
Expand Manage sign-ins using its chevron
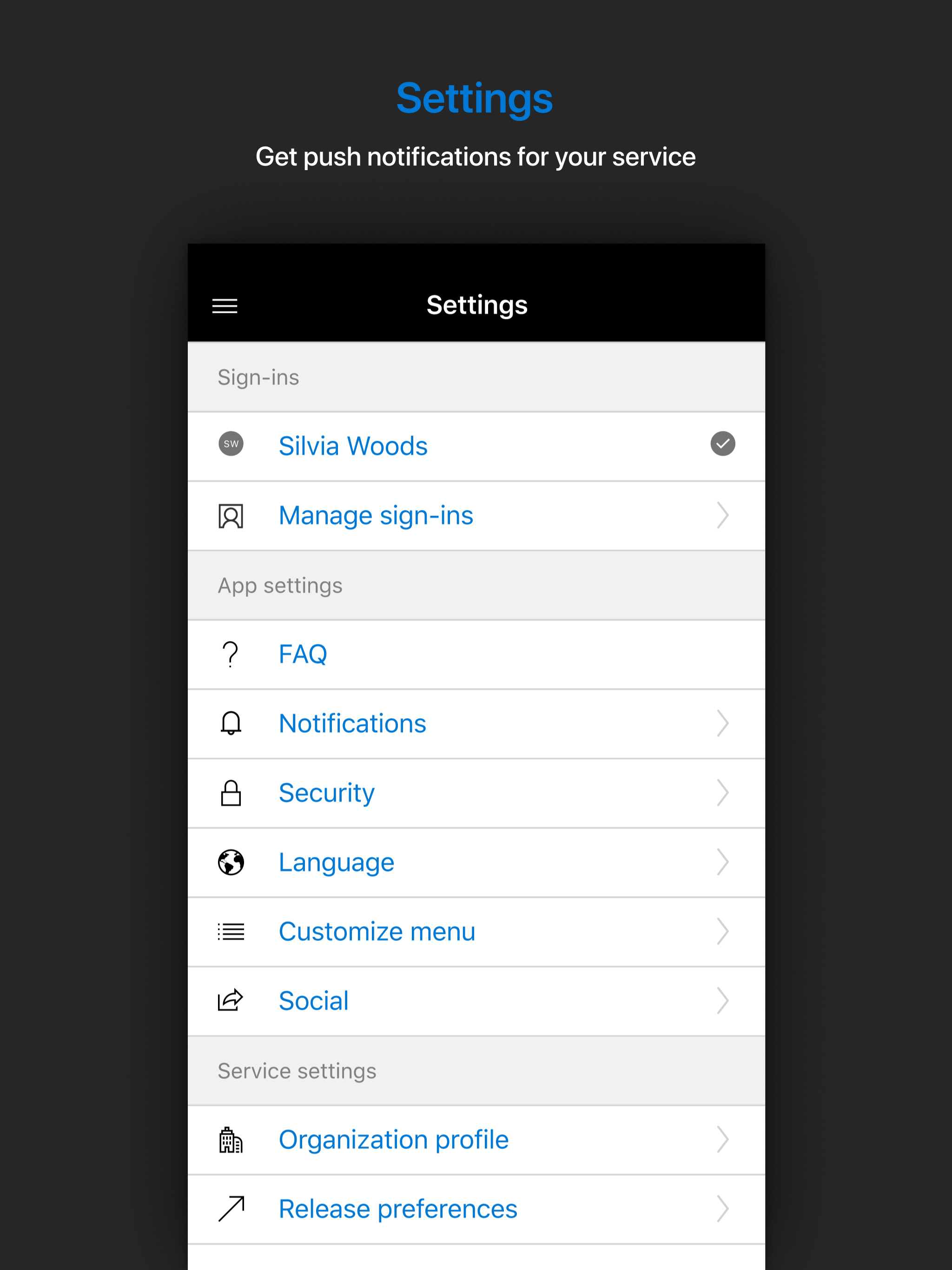(x=722, y=516)
